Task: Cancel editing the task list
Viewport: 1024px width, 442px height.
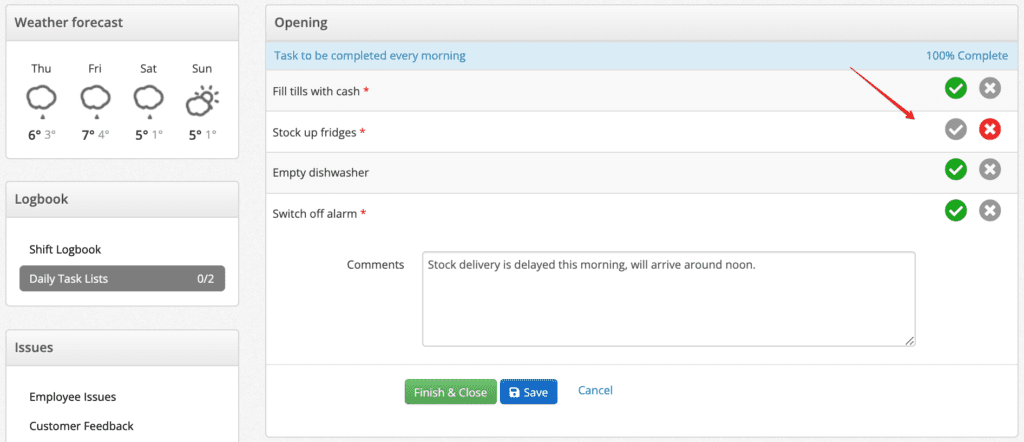Action: (595, 390)
